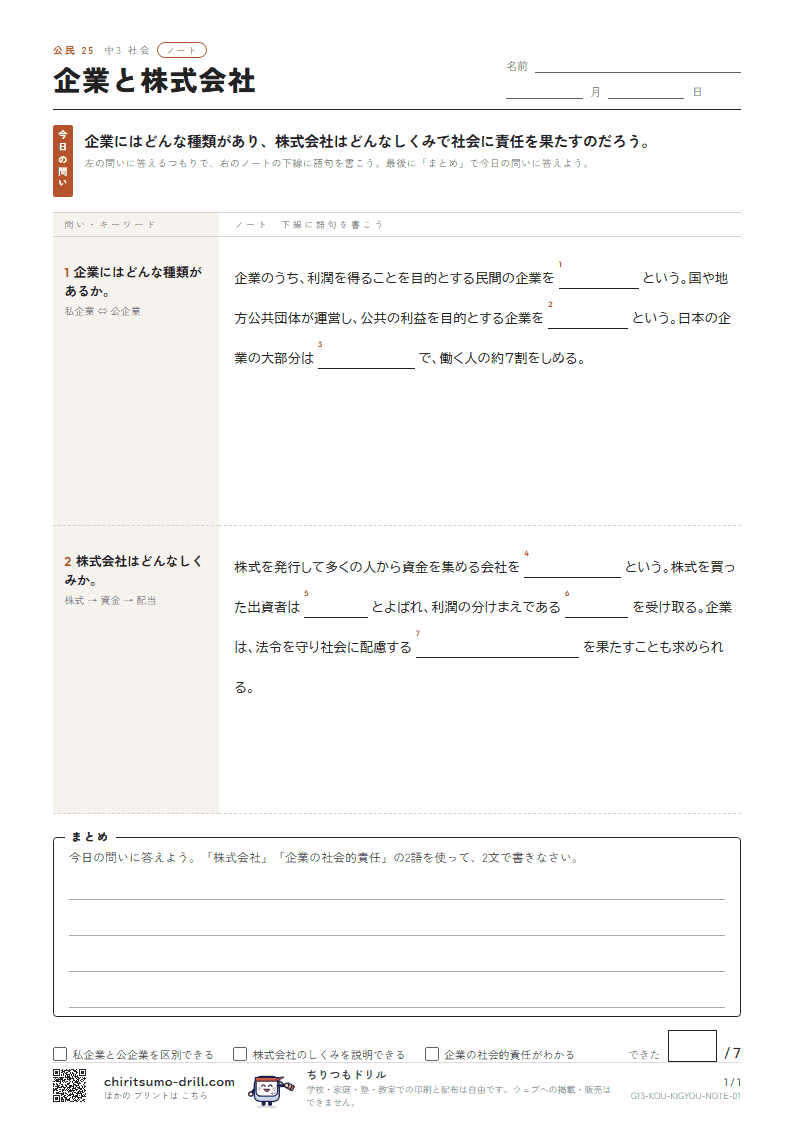Open the chiritsumo-drill.com link
Screen dimensions: 794x1123
(169, 1081)
